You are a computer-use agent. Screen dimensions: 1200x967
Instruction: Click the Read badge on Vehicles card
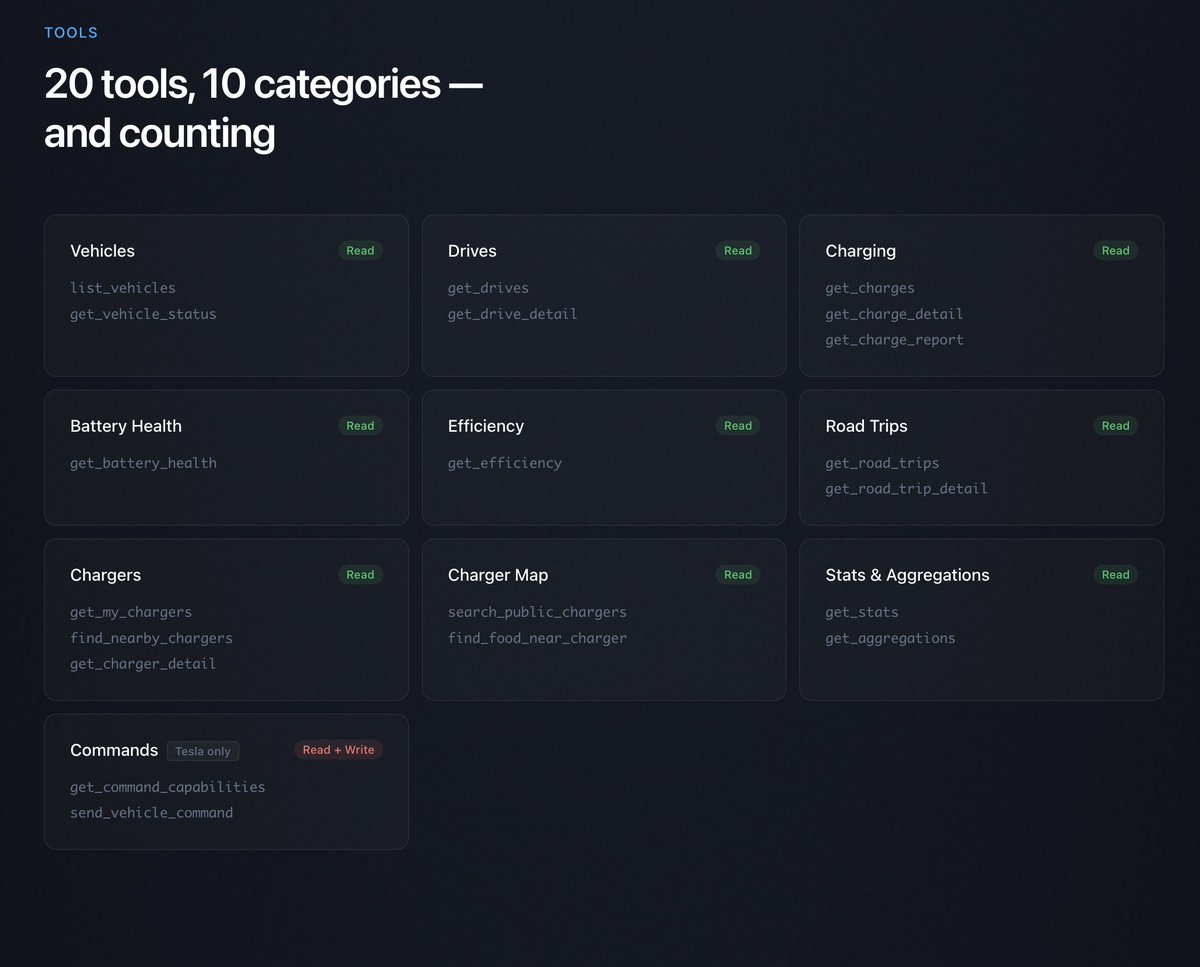360,251
